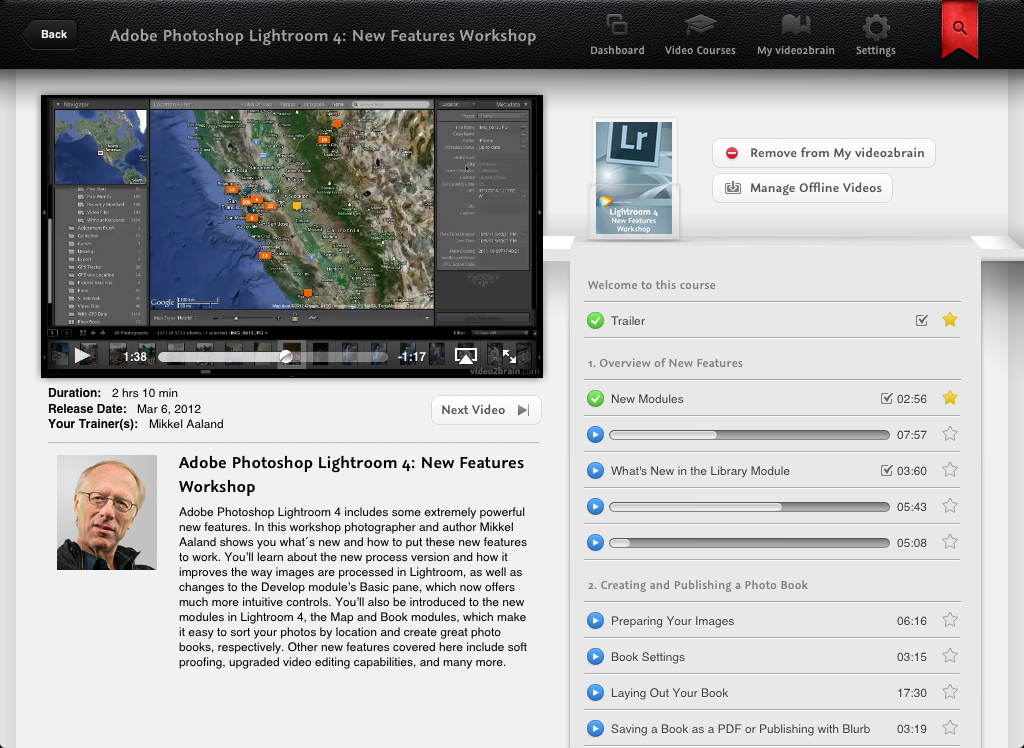Screen dimensions: 1024x748
Task: Click the 1:38 elapsed time in the player
Action: click(x=135, y=357)
